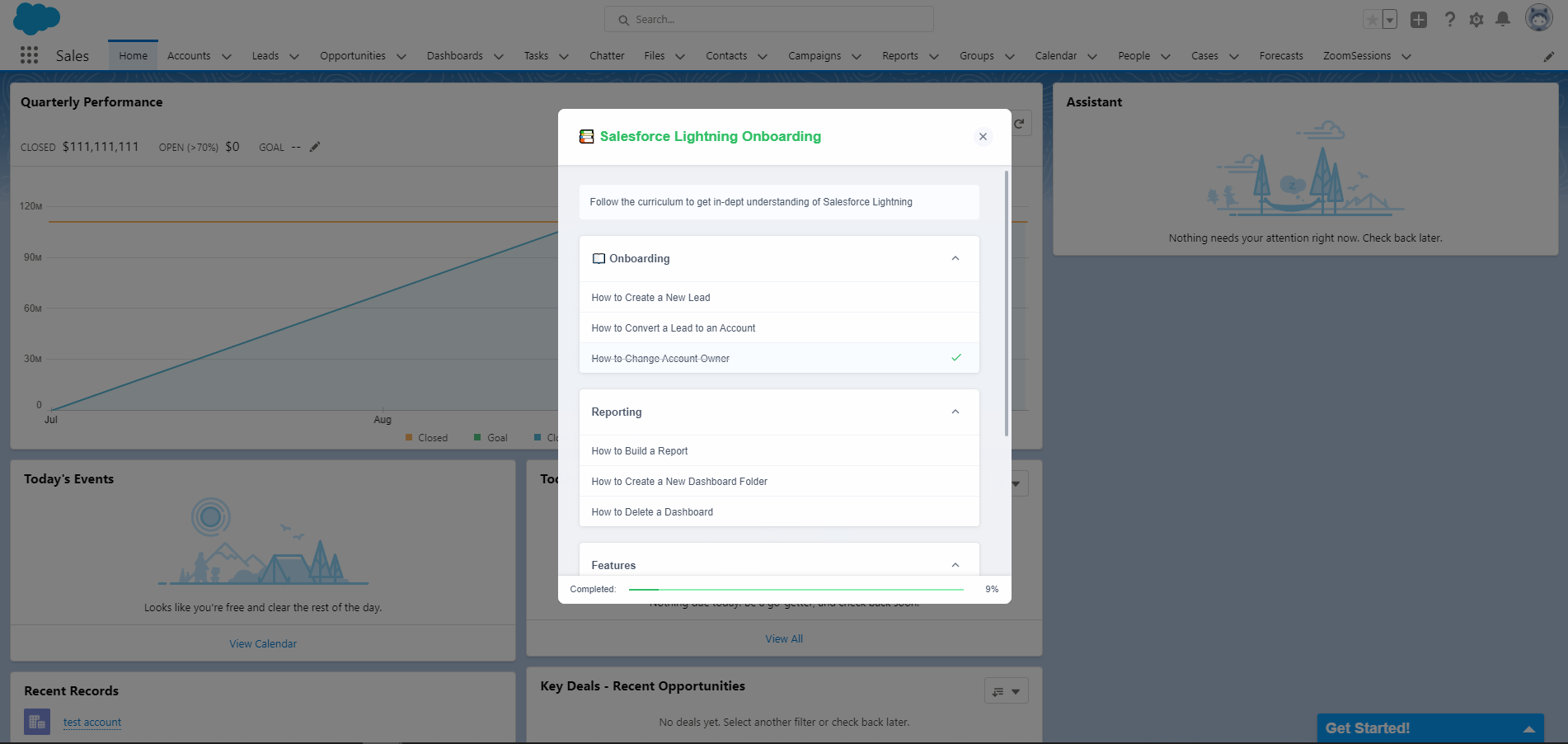Click the onboarding books icon in dialog header
This screenshot has width=1568, height=744.
[x=586, y=137]
